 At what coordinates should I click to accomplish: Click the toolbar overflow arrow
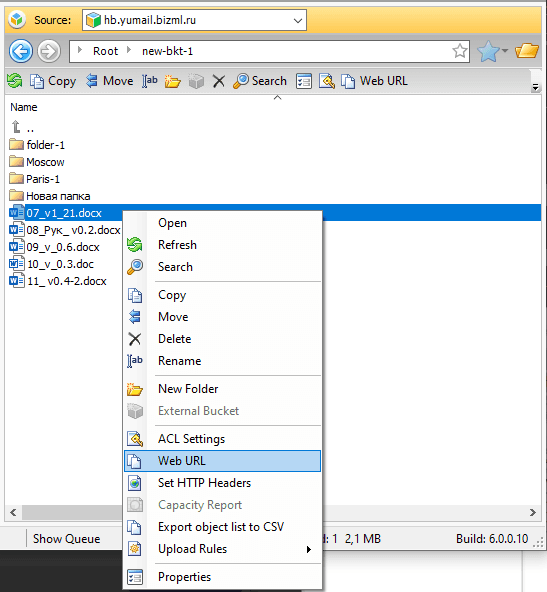pos(535,88)
